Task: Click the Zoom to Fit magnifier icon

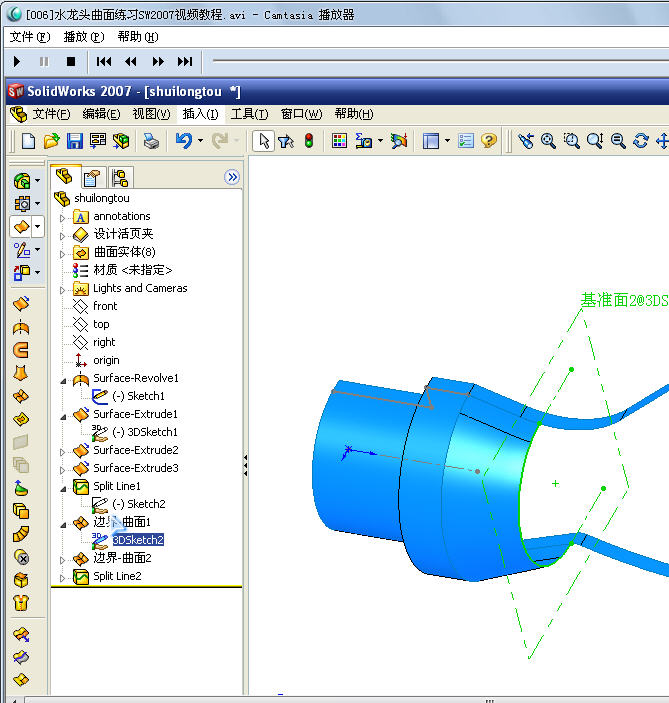Action: click(x=548, y=141)
